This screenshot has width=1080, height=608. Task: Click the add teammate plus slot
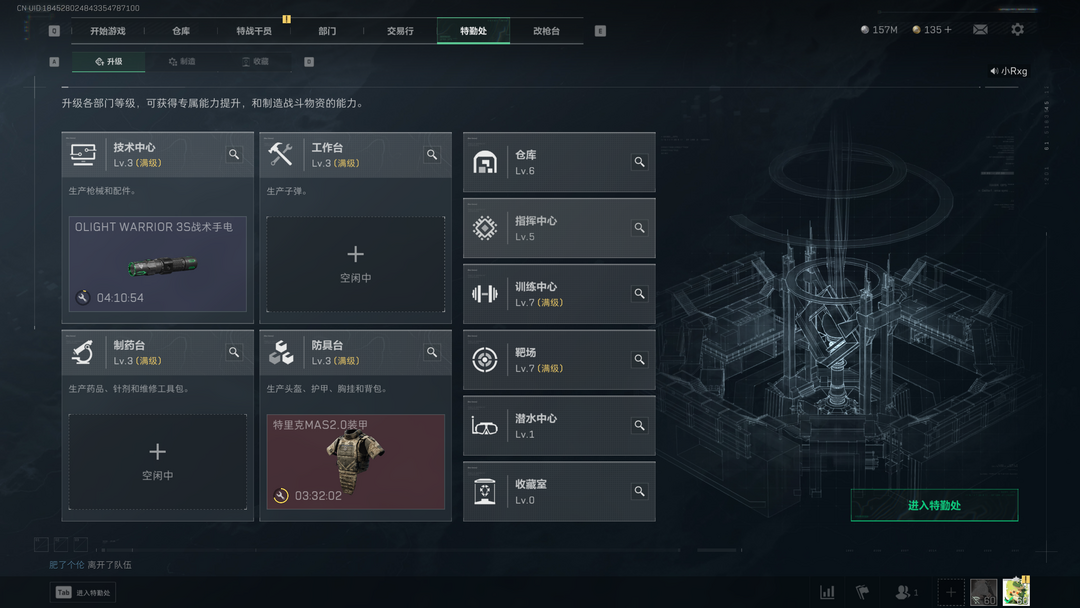[x=951, y=592]
